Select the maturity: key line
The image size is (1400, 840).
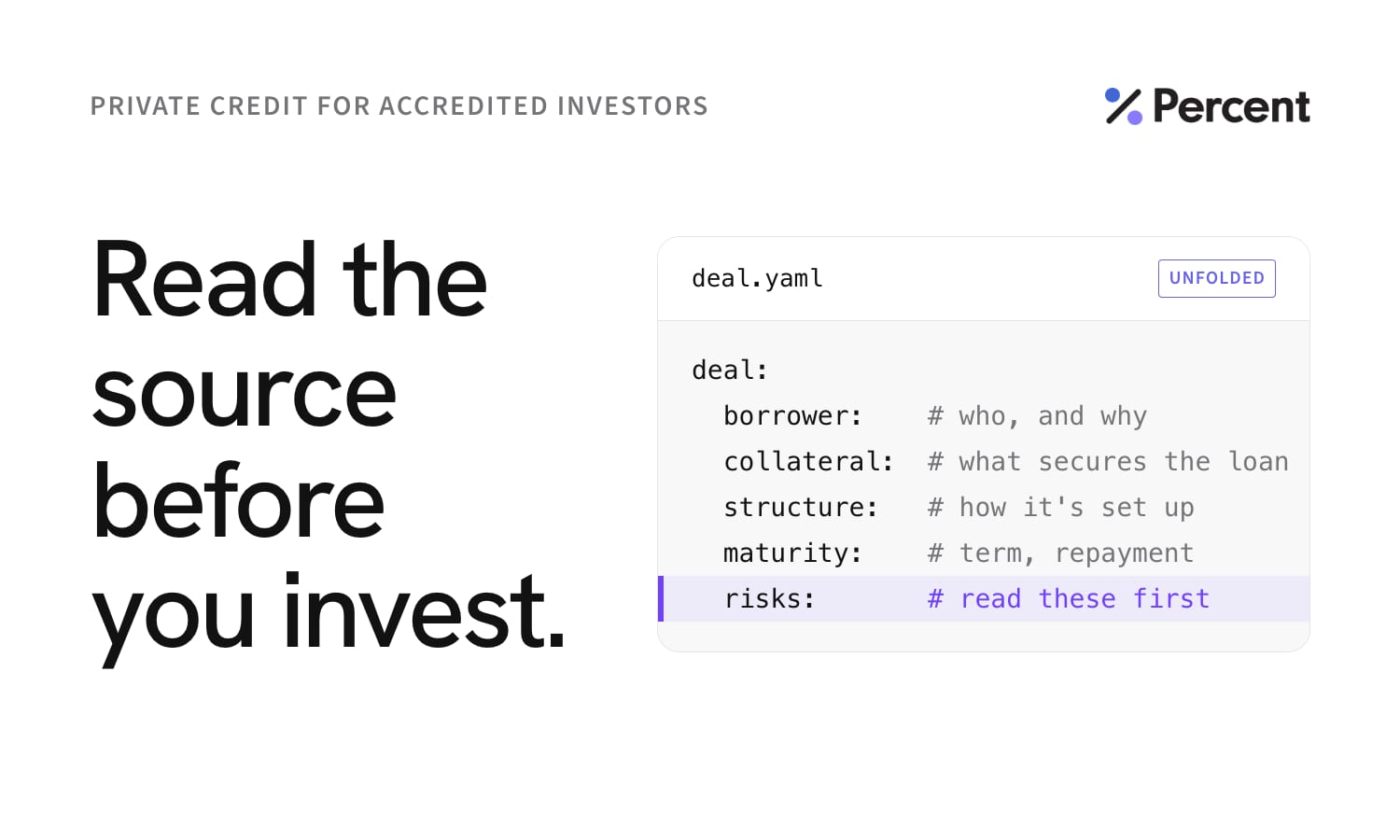pos(793,553)
